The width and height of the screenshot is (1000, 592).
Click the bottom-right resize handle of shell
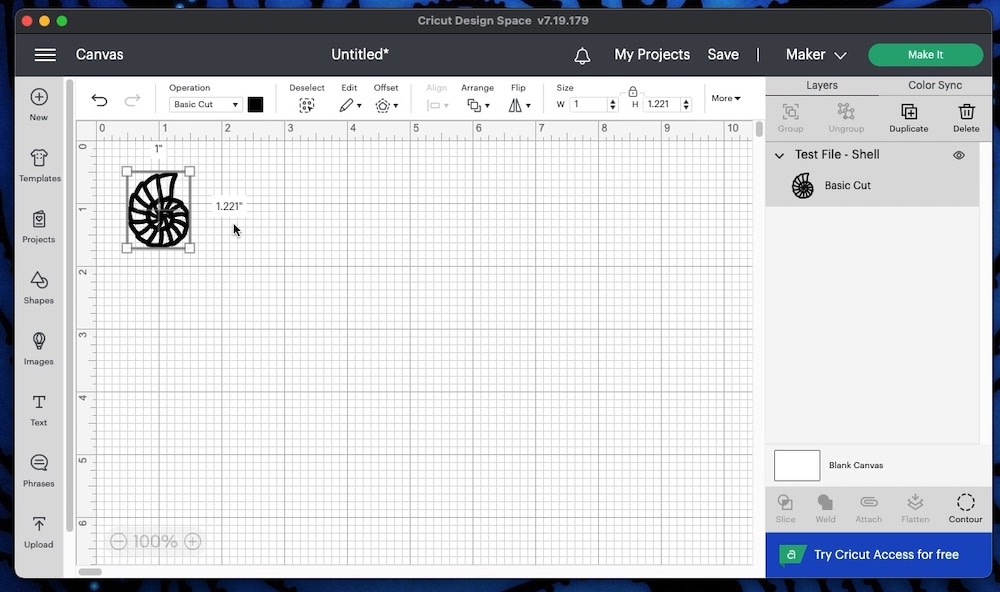coord(189,248)
